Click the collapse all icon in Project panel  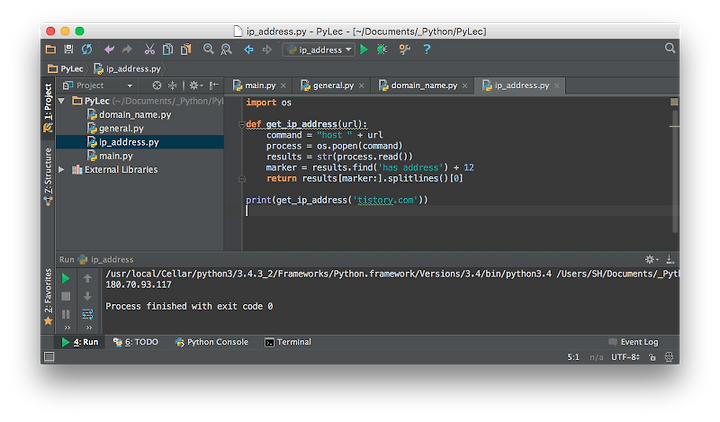click(173, 85)
